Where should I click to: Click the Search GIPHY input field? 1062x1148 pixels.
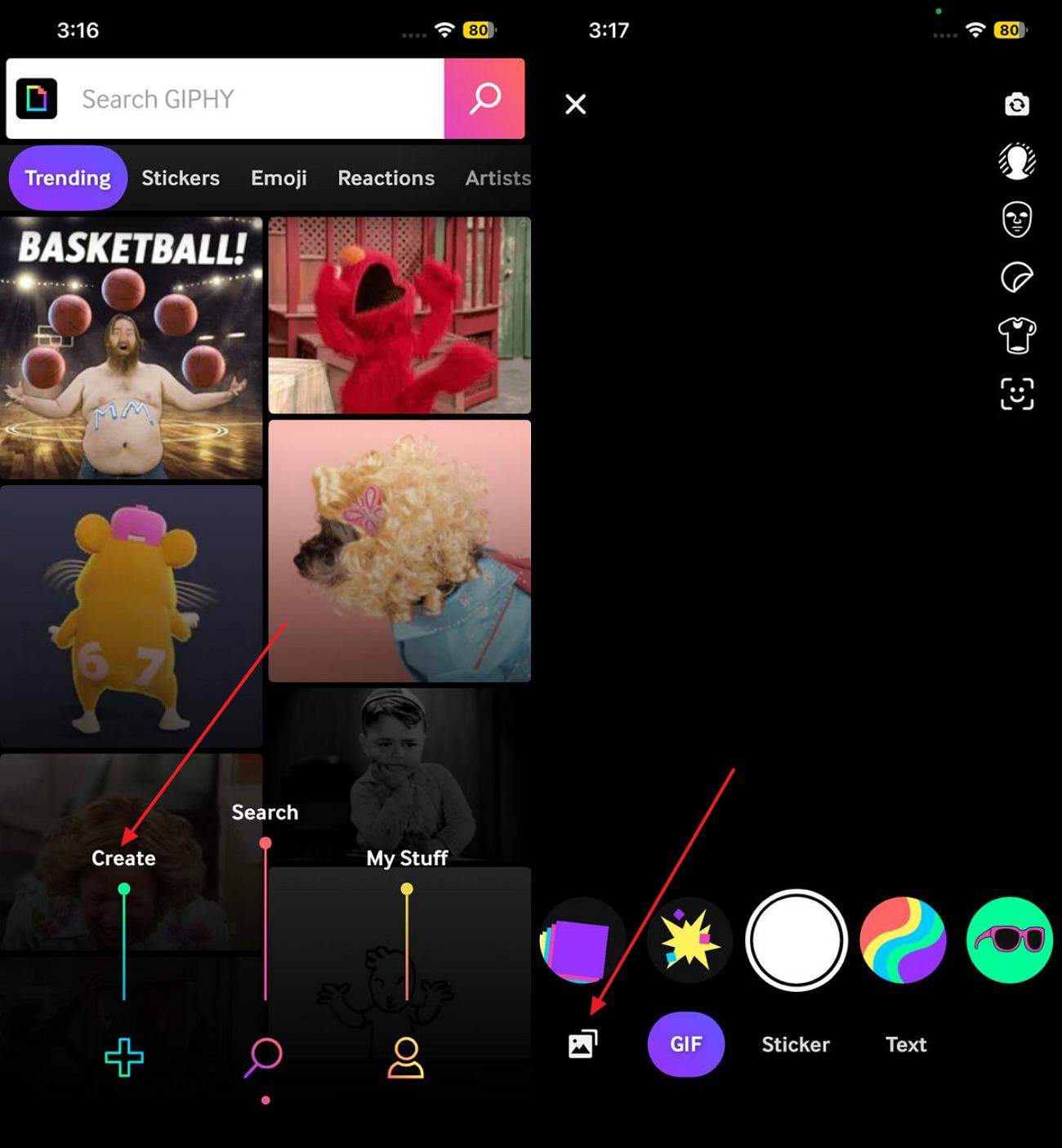[x=245, y=99]
